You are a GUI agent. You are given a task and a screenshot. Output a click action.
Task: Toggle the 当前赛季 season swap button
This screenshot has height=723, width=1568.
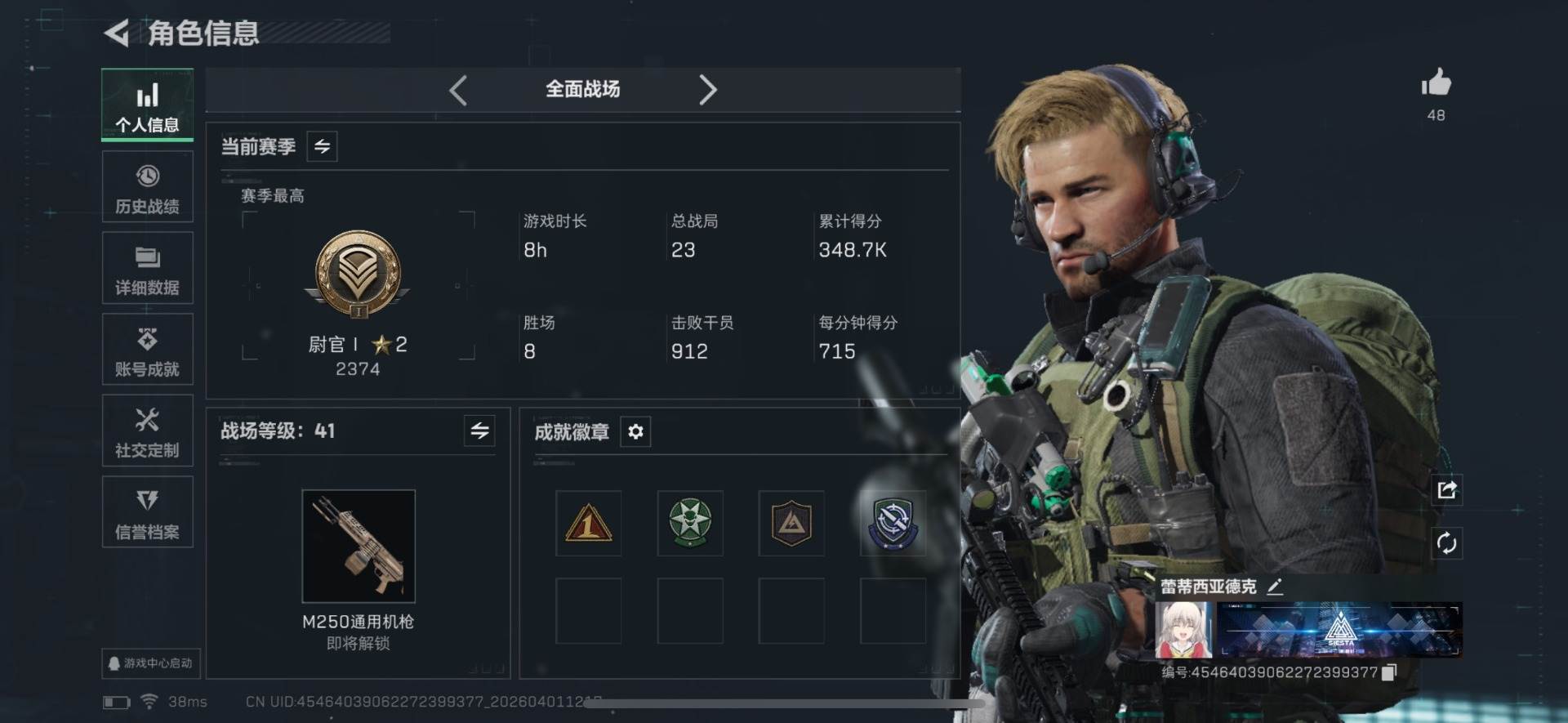point(322,147)
